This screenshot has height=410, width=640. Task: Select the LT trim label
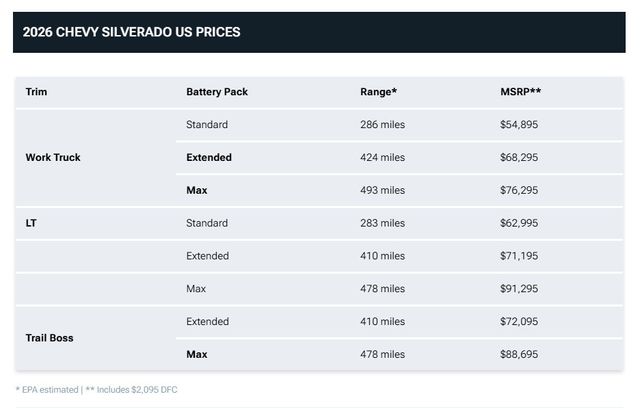pos(31,223)
